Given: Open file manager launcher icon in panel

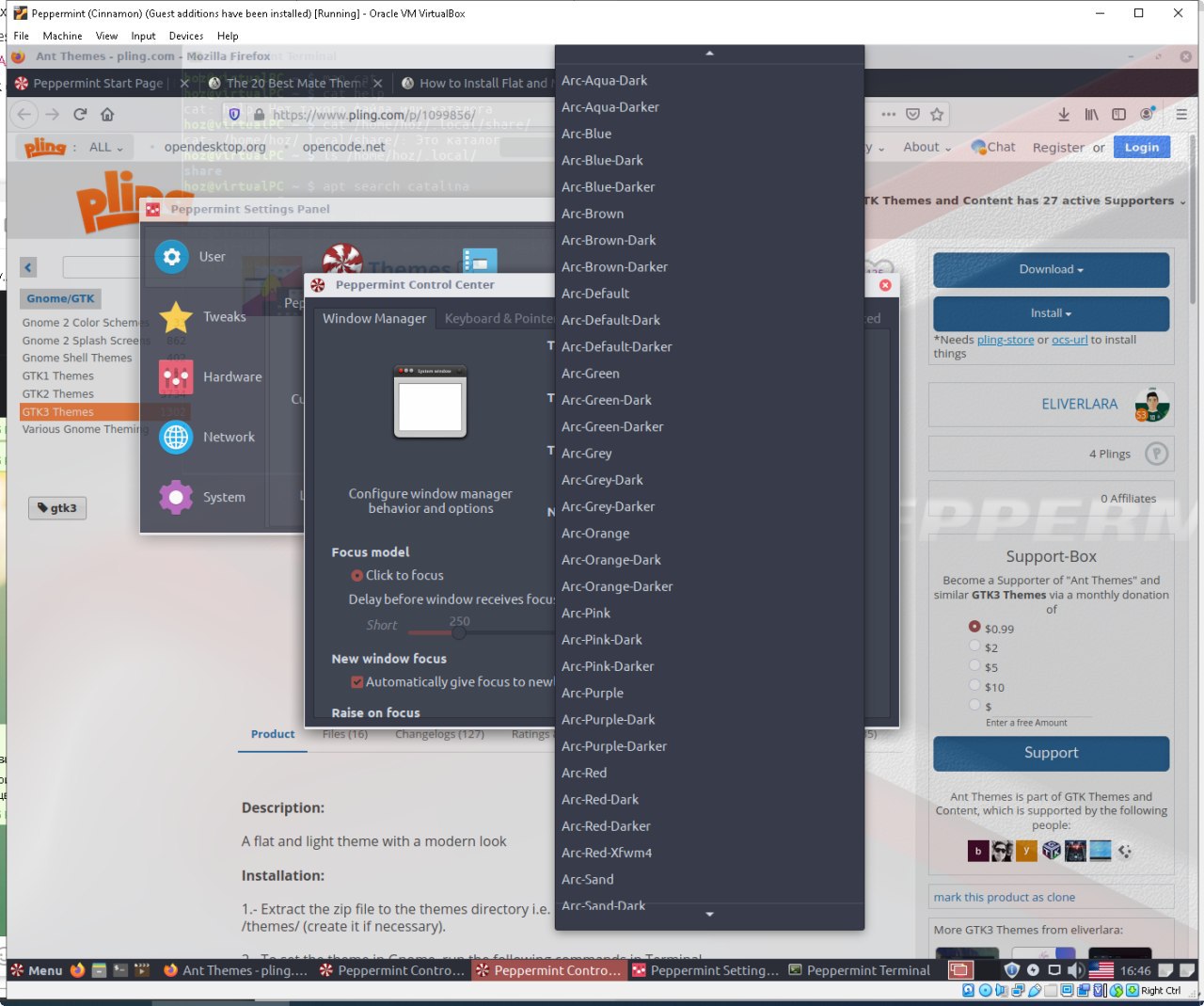Looking at the screenshot, I should (99, 970).
